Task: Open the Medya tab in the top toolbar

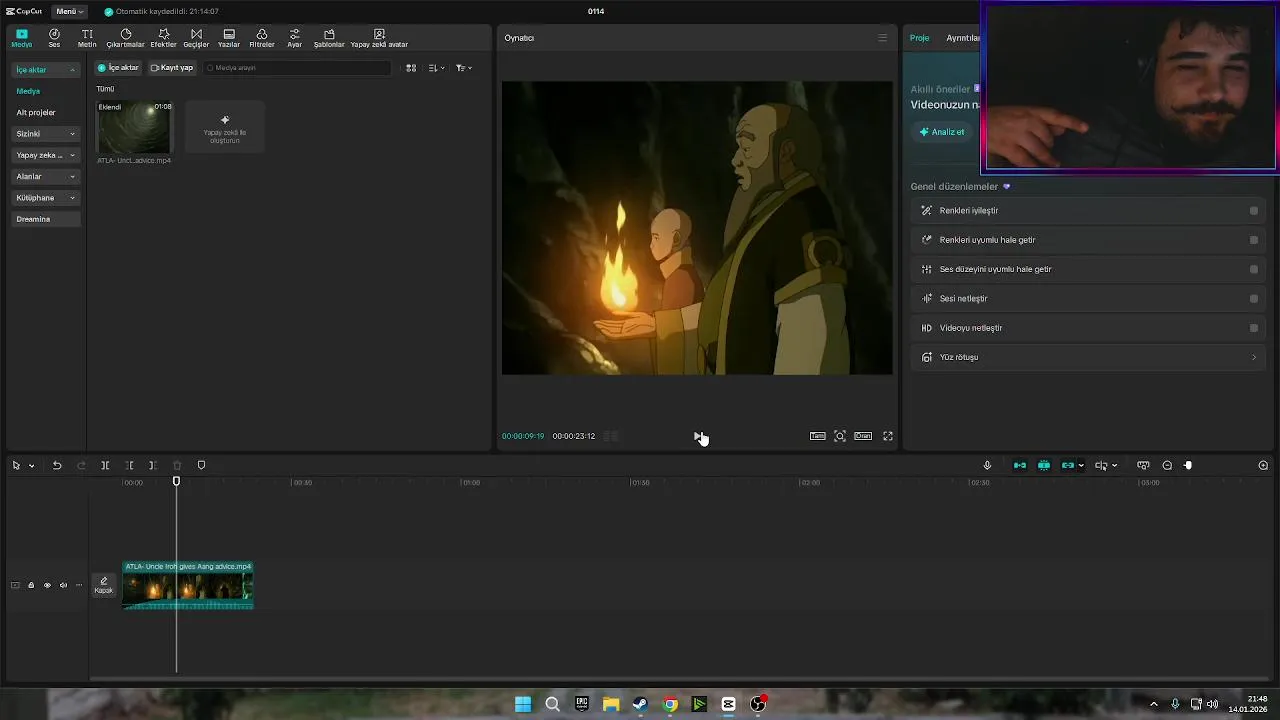Action: [22, 38]
